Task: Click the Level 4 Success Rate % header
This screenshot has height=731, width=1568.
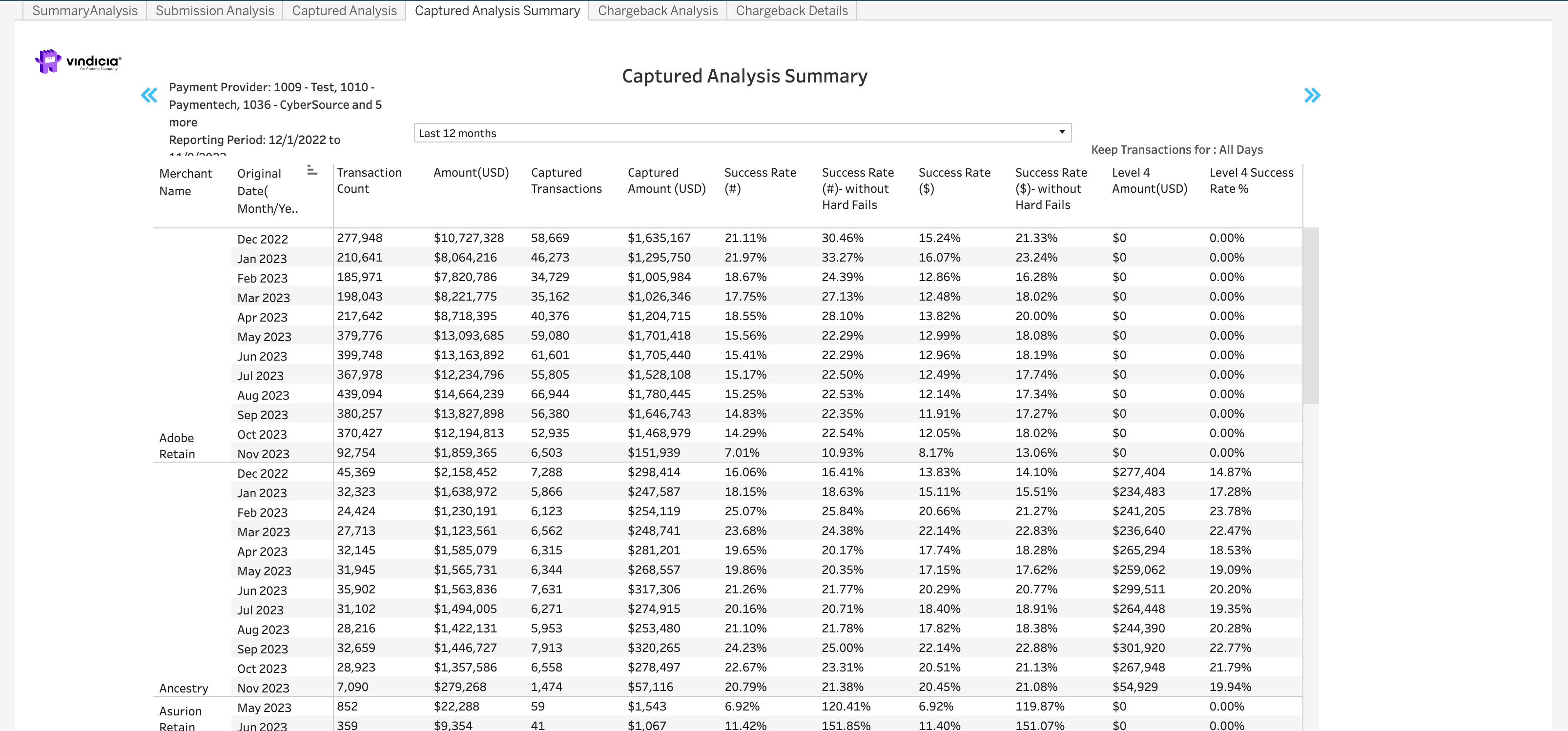Action: (x=1252, y=181)
